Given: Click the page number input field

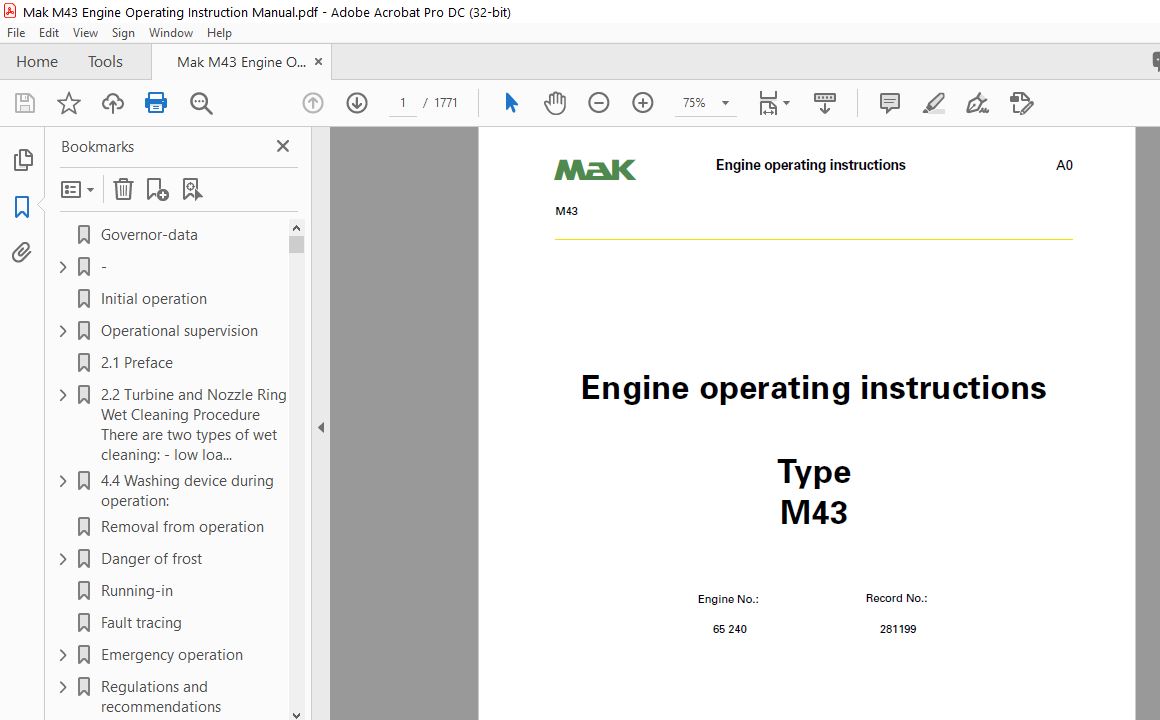Looking at the screenshot, I should click(x=402, y=103).
